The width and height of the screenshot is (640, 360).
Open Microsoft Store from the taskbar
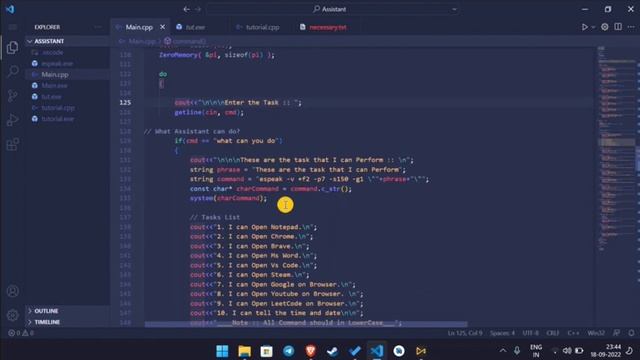(267, 351)
